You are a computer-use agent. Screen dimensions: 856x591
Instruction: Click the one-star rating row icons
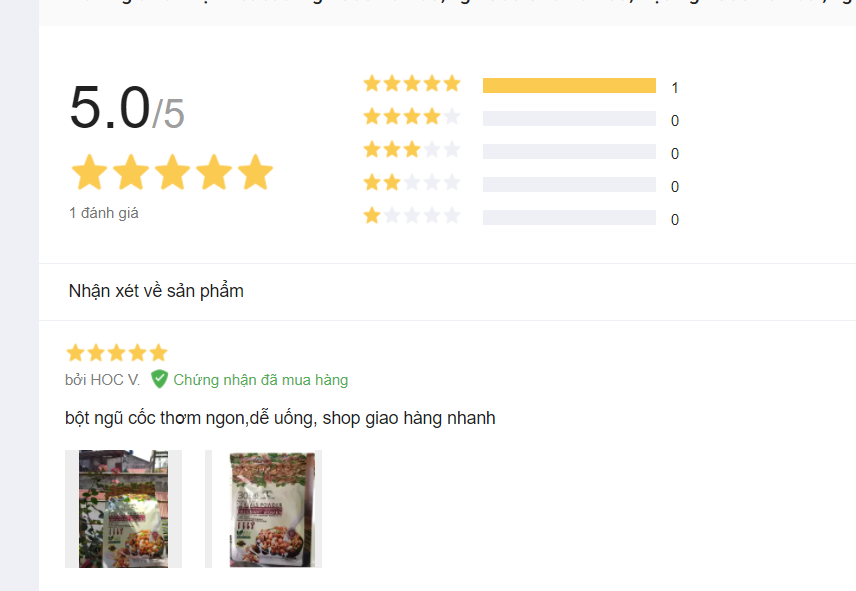tap(411, 216)
